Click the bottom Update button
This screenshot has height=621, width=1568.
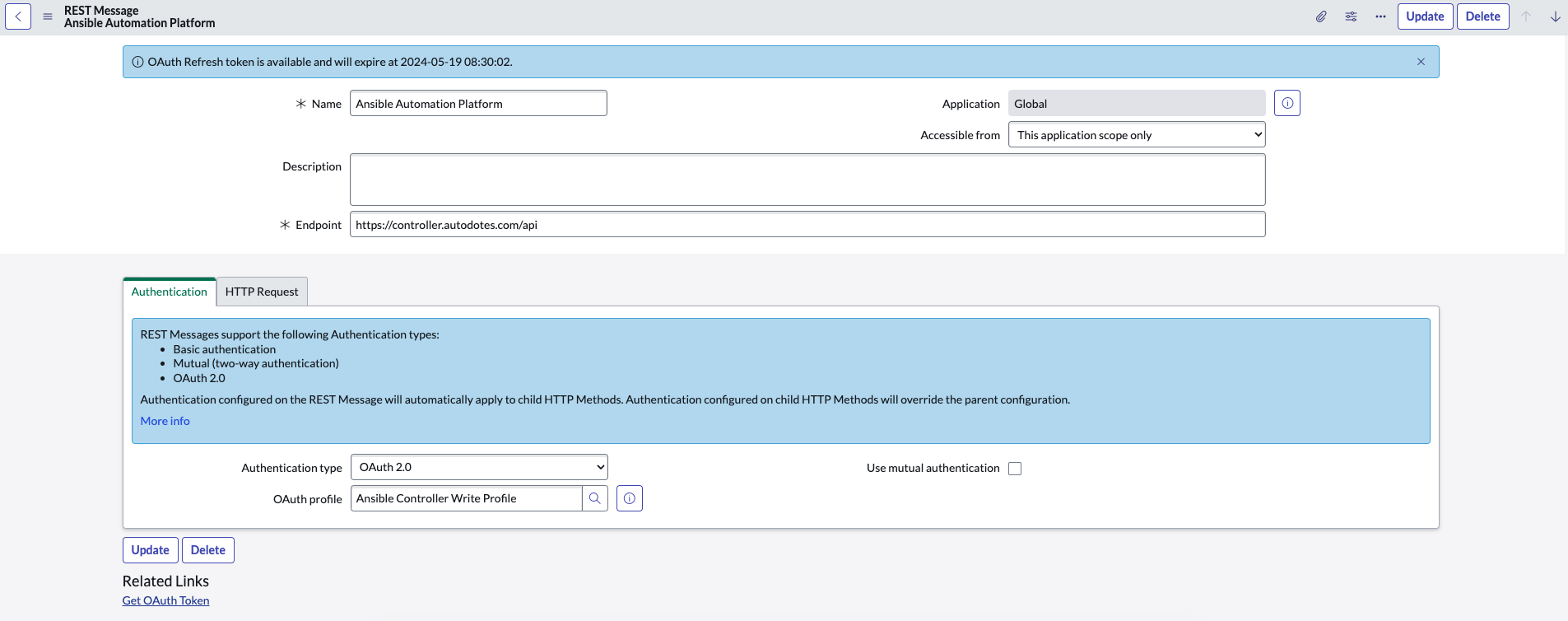[150, 550]
